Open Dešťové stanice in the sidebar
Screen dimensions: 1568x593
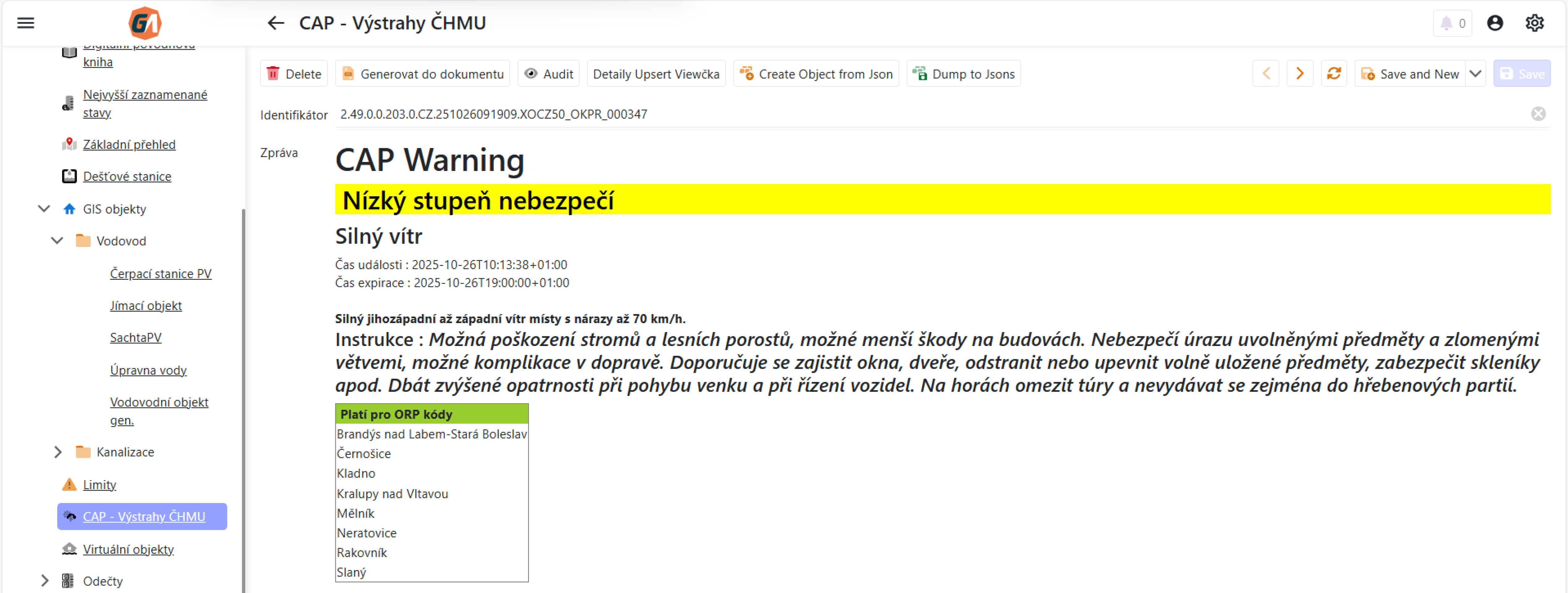127,177
